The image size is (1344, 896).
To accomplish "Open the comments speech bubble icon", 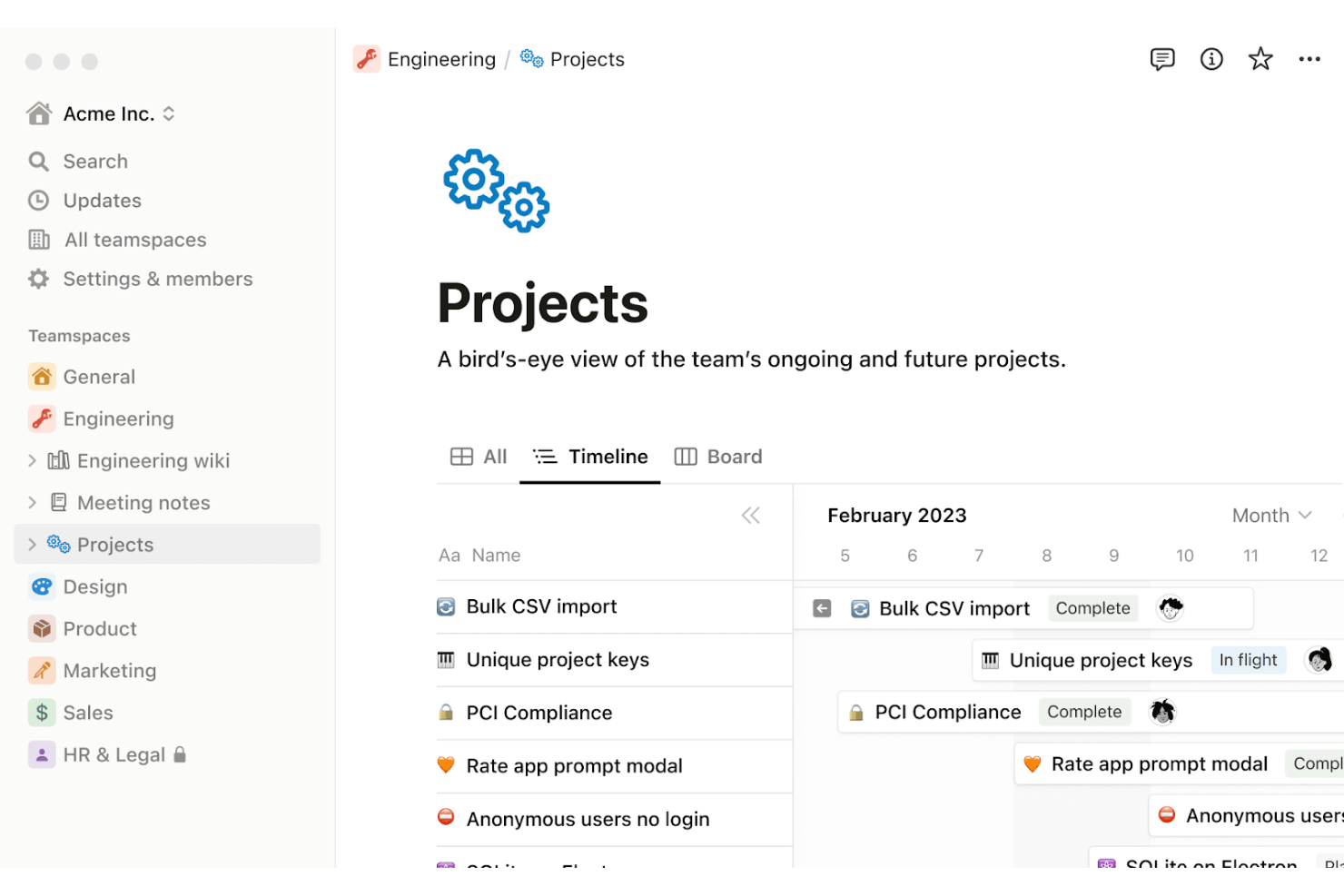I will [1161, 59].
